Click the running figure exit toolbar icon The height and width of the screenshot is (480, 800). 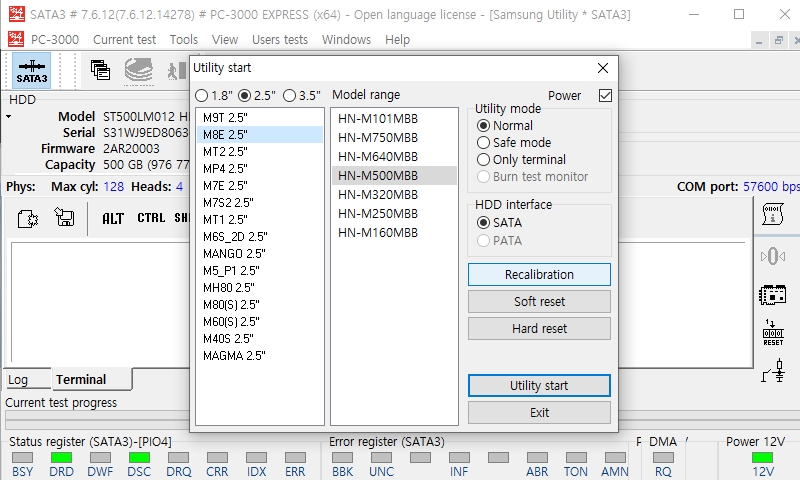point(178,70)
